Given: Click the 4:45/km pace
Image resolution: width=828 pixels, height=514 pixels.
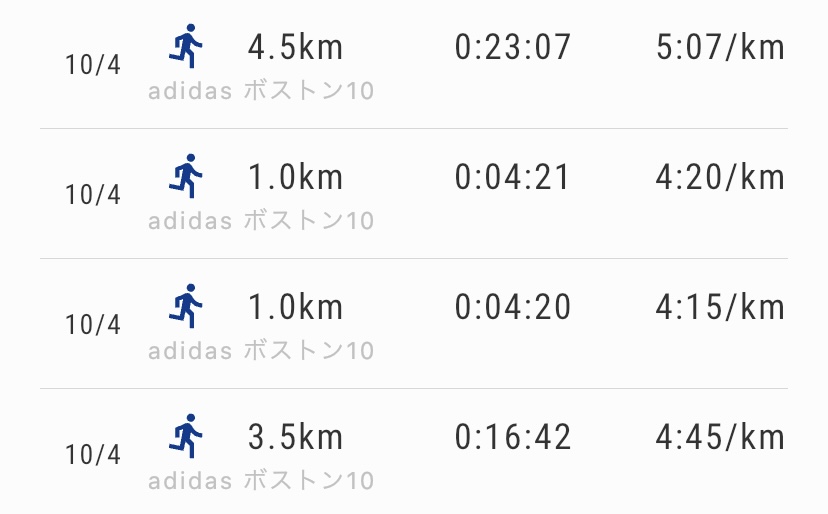Looking at the screenshot, I should coord(720,437).
